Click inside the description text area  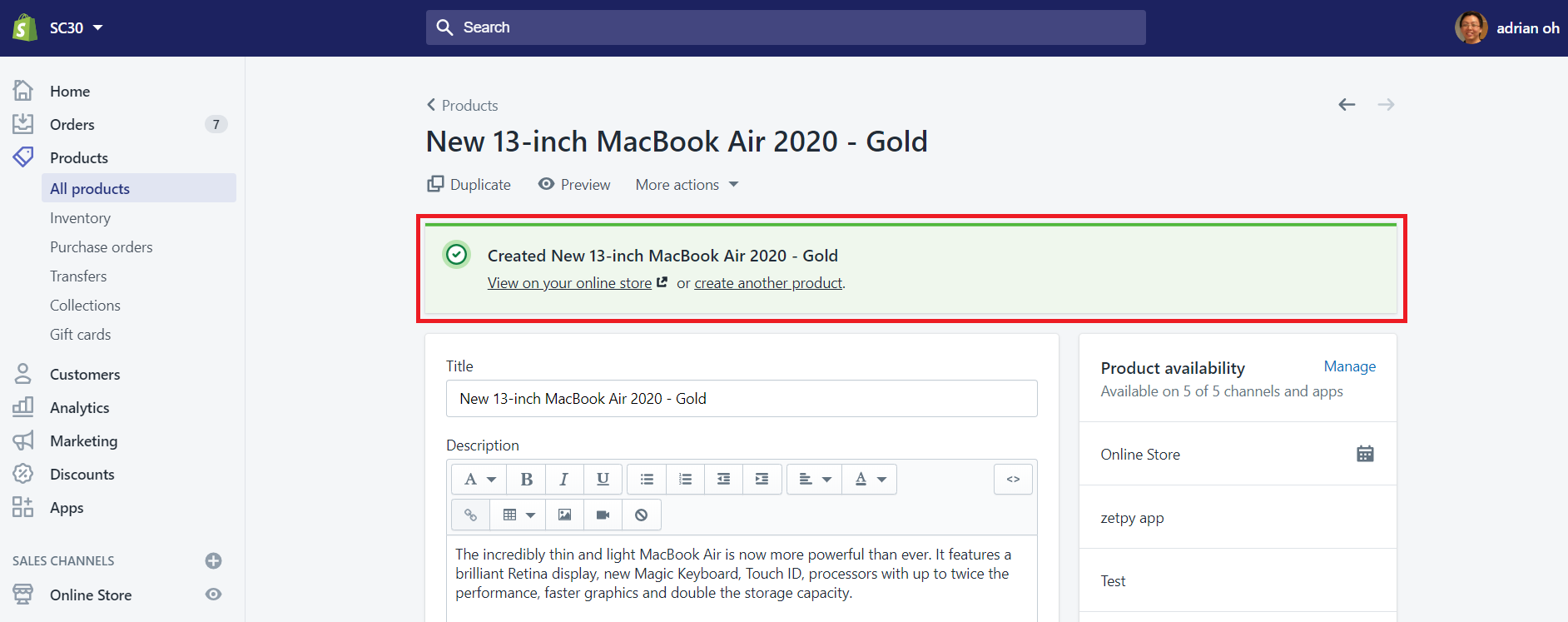click(742, 578)
